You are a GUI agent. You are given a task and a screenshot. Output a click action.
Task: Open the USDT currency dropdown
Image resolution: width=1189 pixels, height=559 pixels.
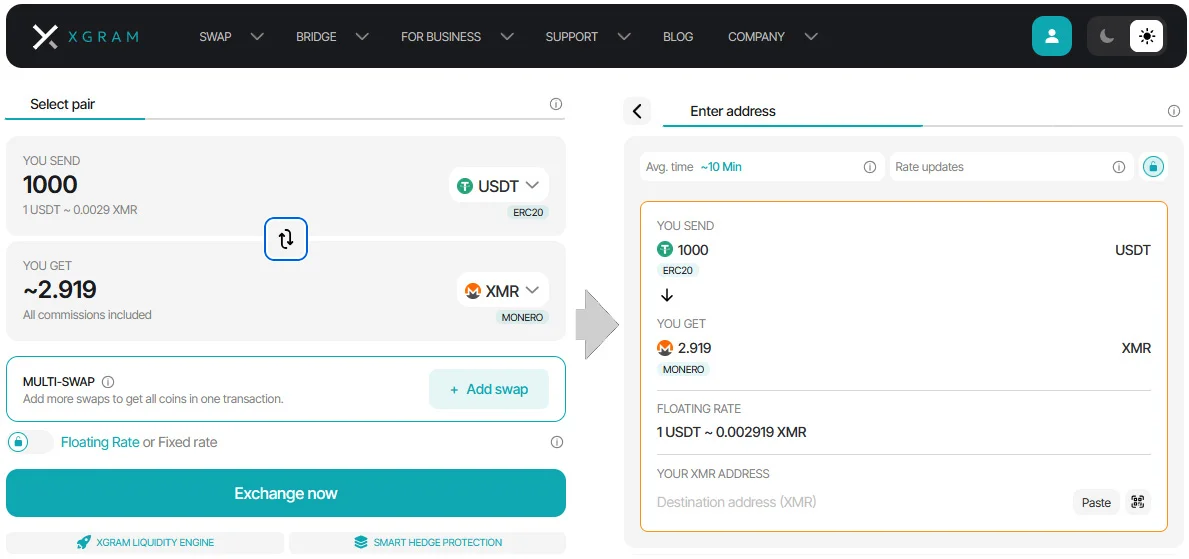[499, 185]
